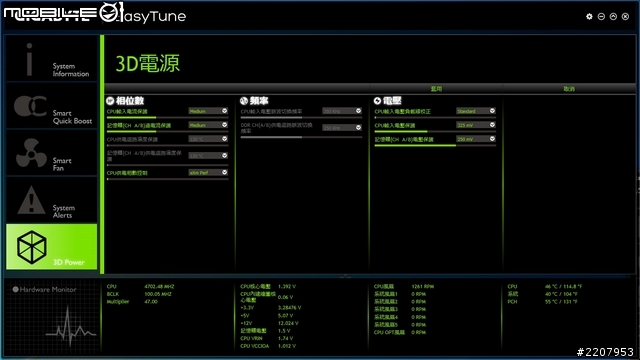
Task: Click the CPU輸入電流保護 slider bar
Action: (167, 118)
